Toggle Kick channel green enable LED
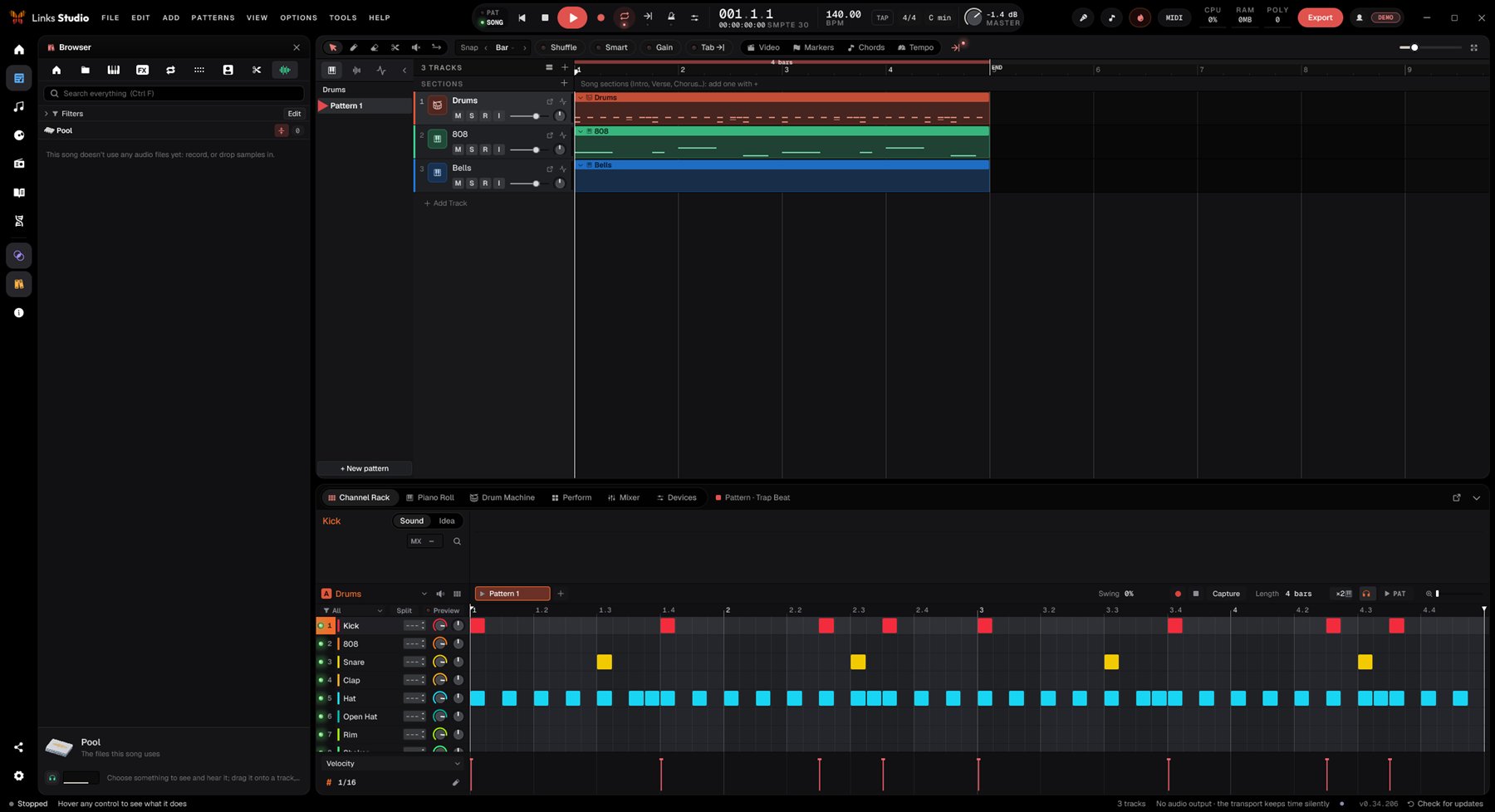This screenshot has height=812, width=1495. coord(321,626)
